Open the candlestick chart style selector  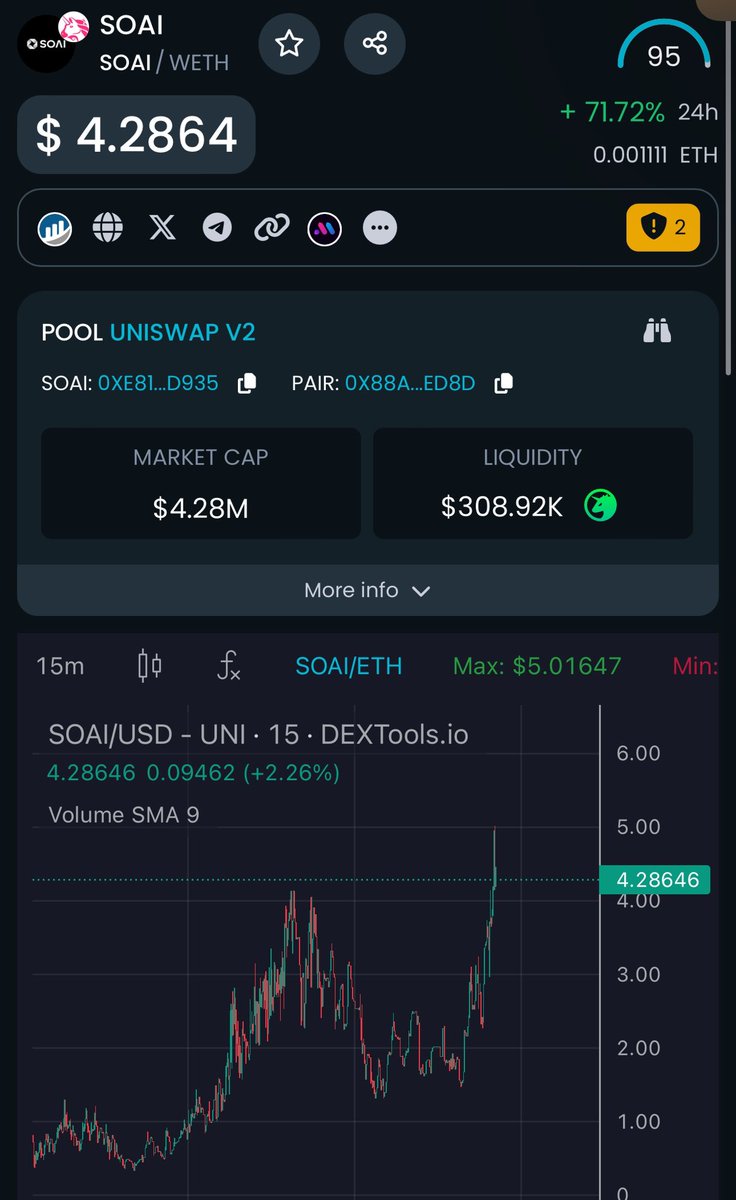click(150, 666)
